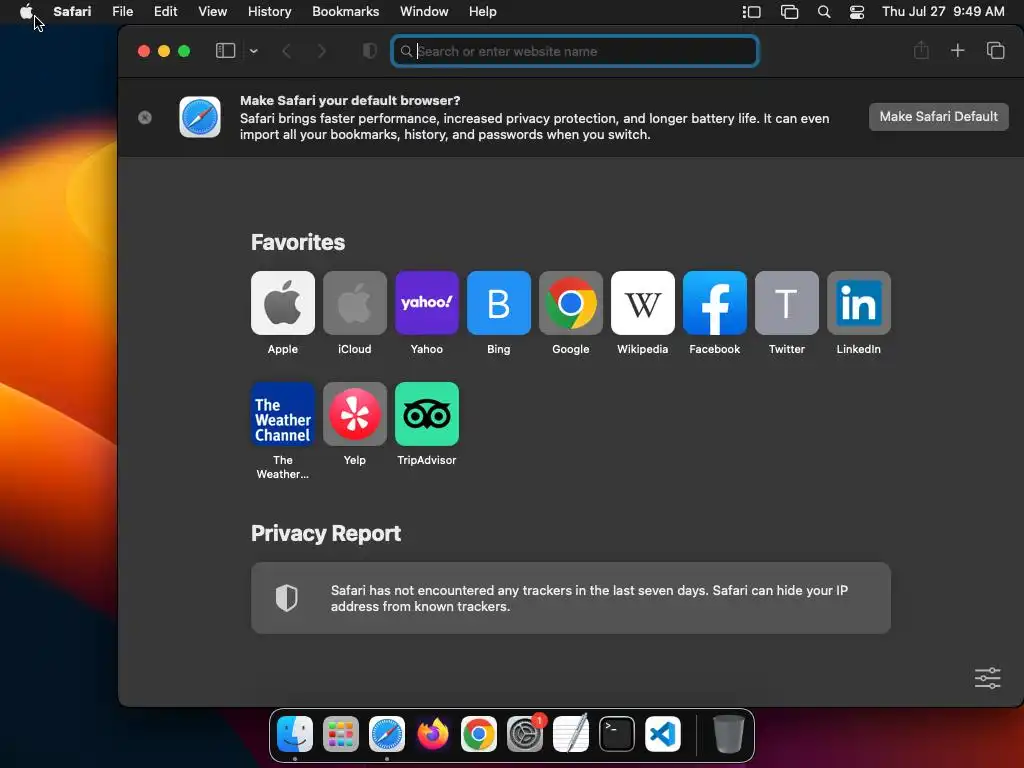Open System Settings from the Dock
This screenshot has height=768, width=1024.
[x=525, y=734]
